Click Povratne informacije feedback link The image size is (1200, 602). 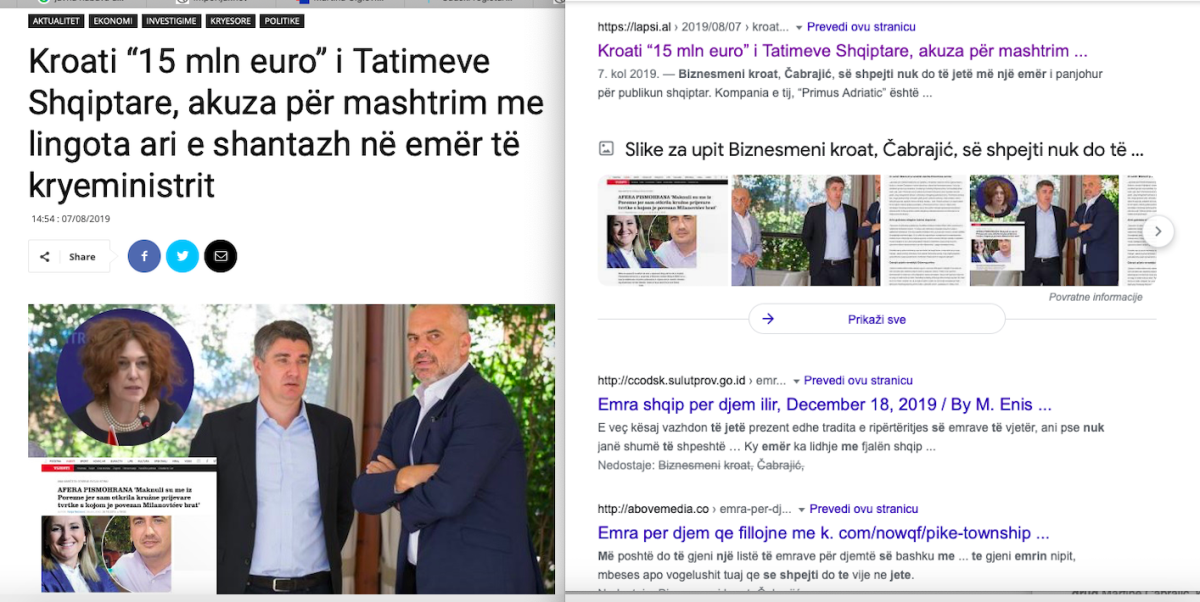coord(1095,297)
